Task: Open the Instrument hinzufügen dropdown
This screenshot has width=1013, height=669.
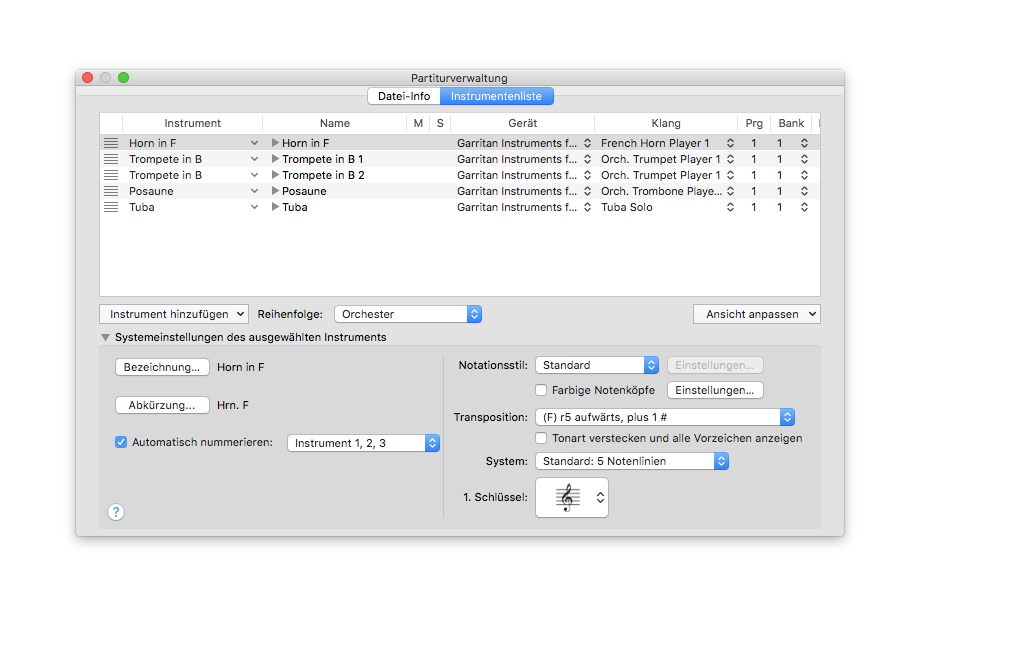Action: point(174,314)
